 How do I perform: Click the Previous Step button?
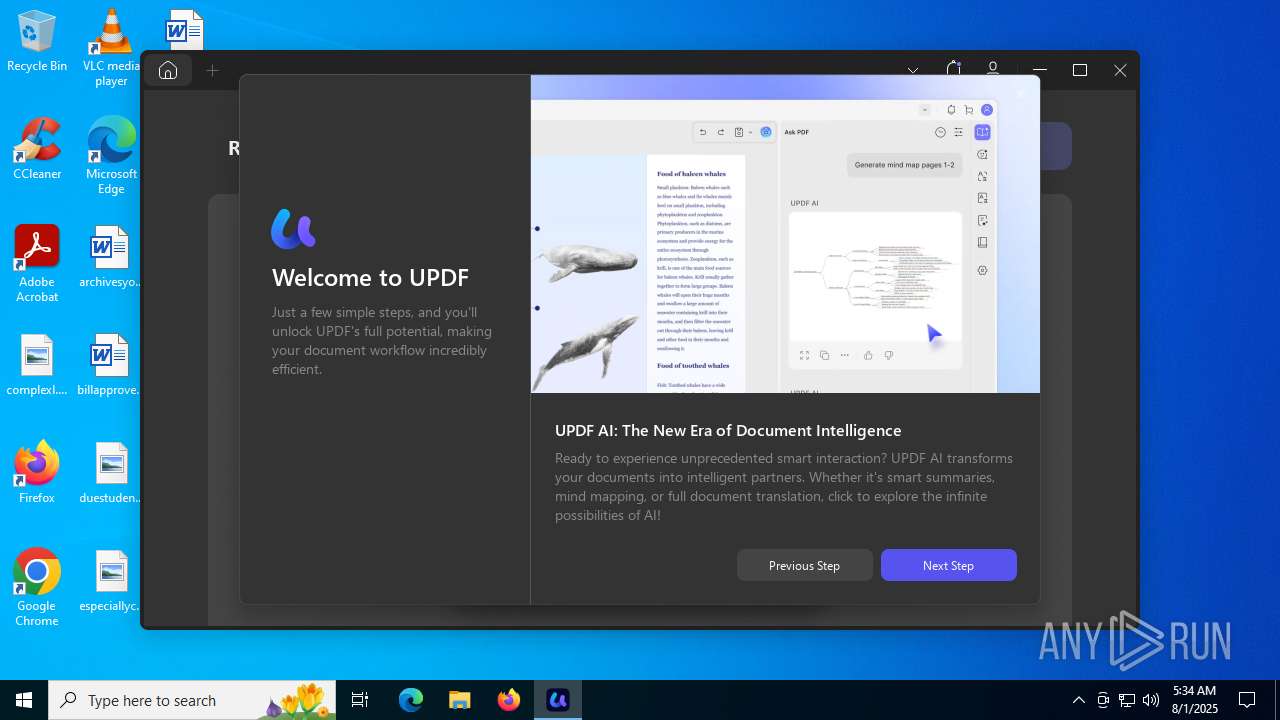point(804,565)
